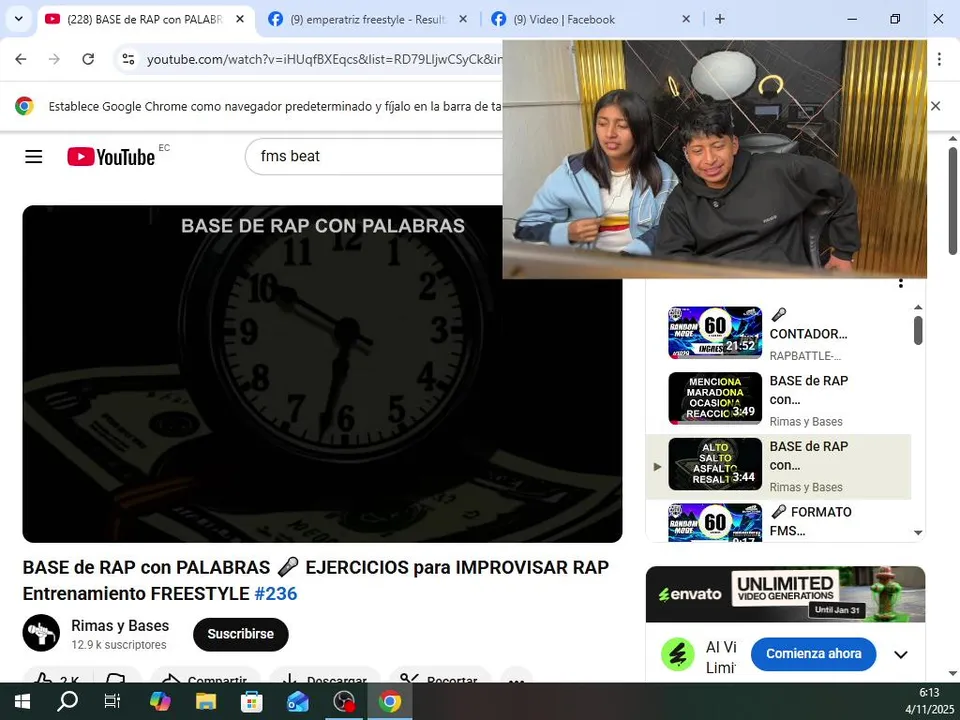Click the page vertical scrollbar thumb
Screen dimensions: 960x720
[953, 200]
